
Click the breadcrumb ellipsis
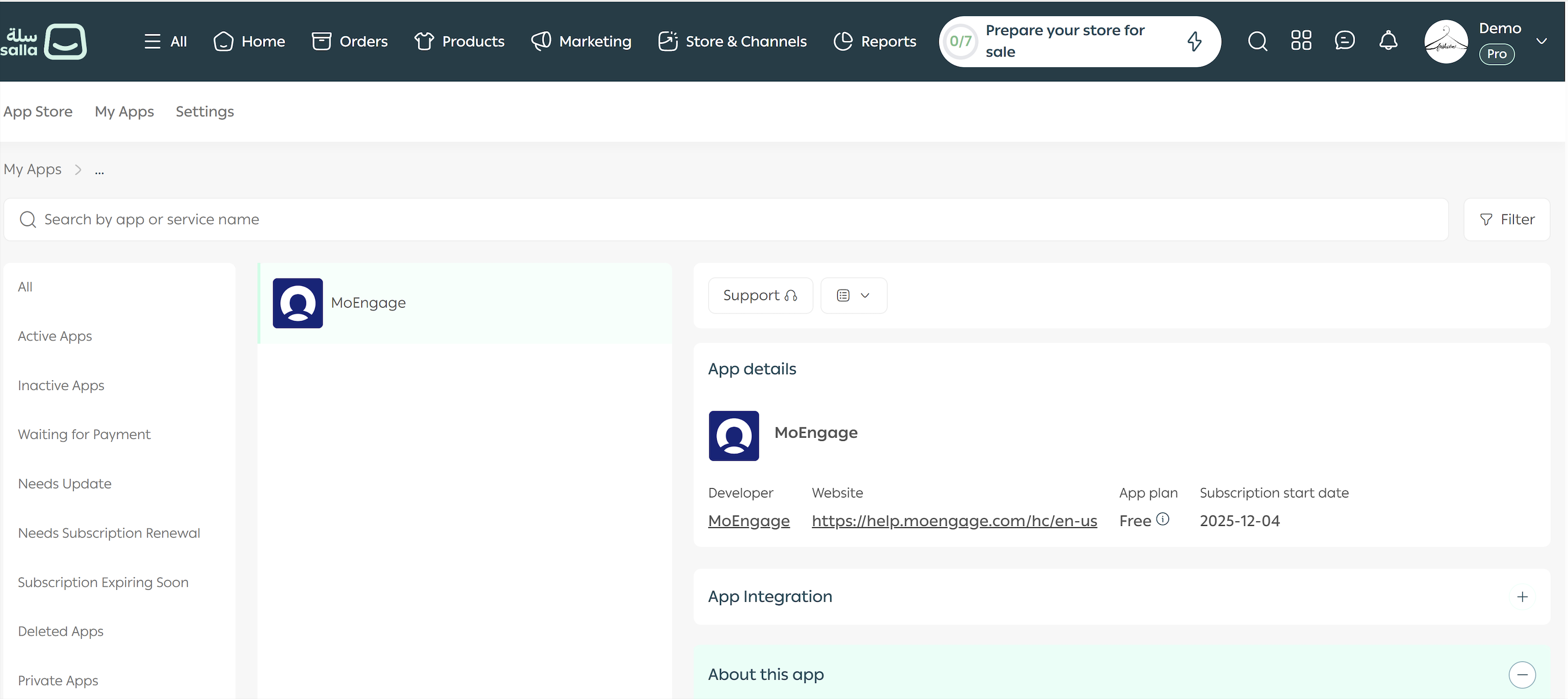(99, 171)
